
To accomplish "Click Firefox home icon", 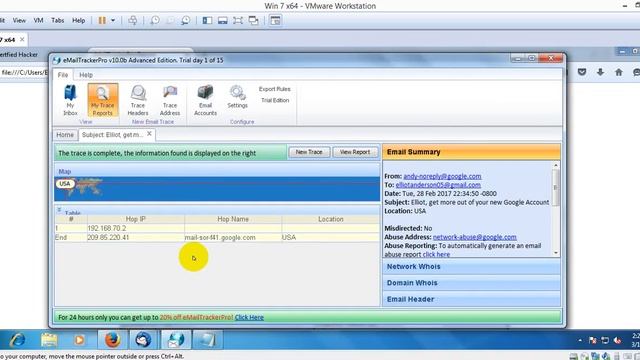I will pos(619,72).
